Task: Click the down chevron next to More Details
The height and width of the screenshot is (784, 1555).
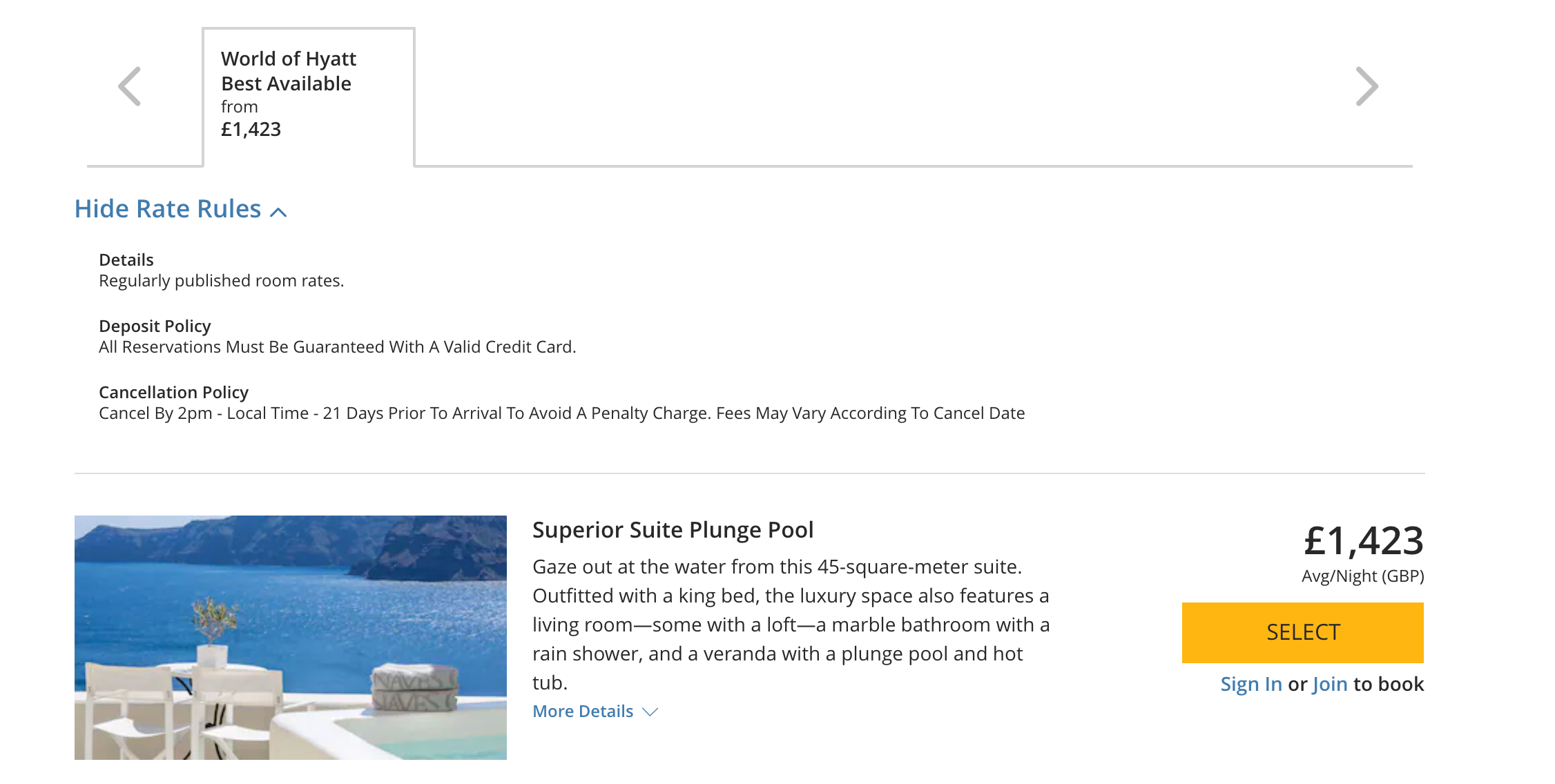Action: click(x=650, y=712)
